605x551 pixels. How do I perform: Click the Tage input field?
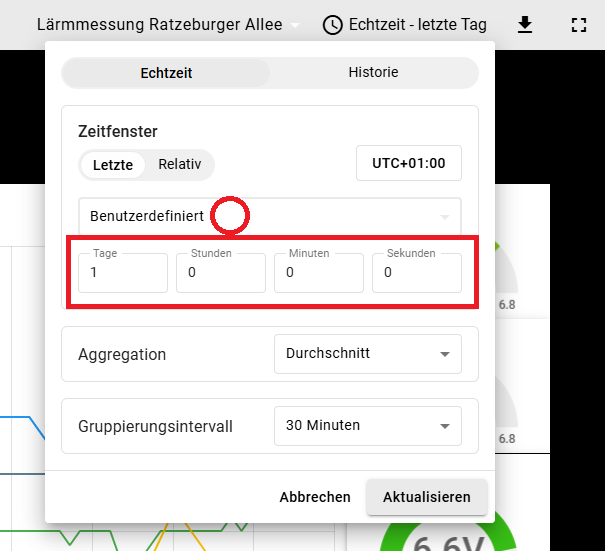(x=123, y=272)
